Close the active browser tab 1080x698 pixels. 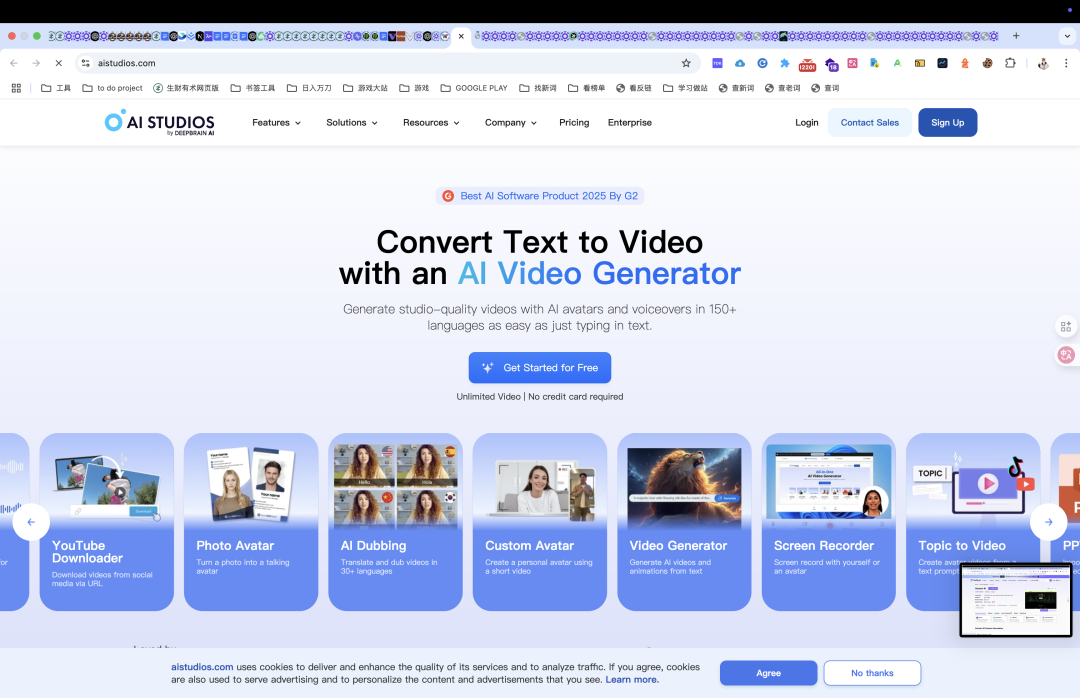click(x=461, y=36)
